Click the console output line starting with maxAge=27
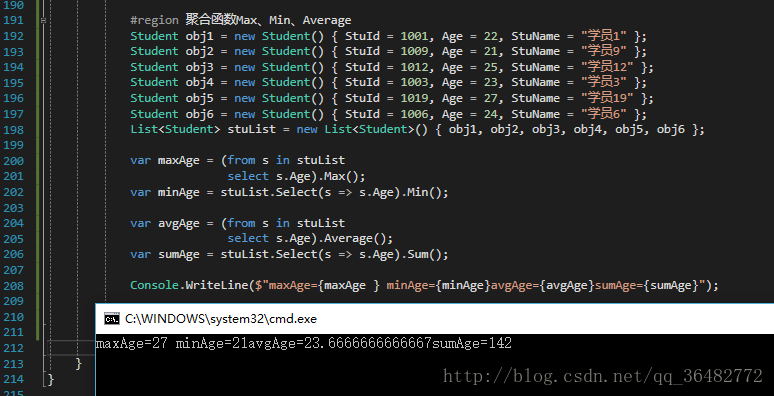774x396 pixels. coord(304,343)
